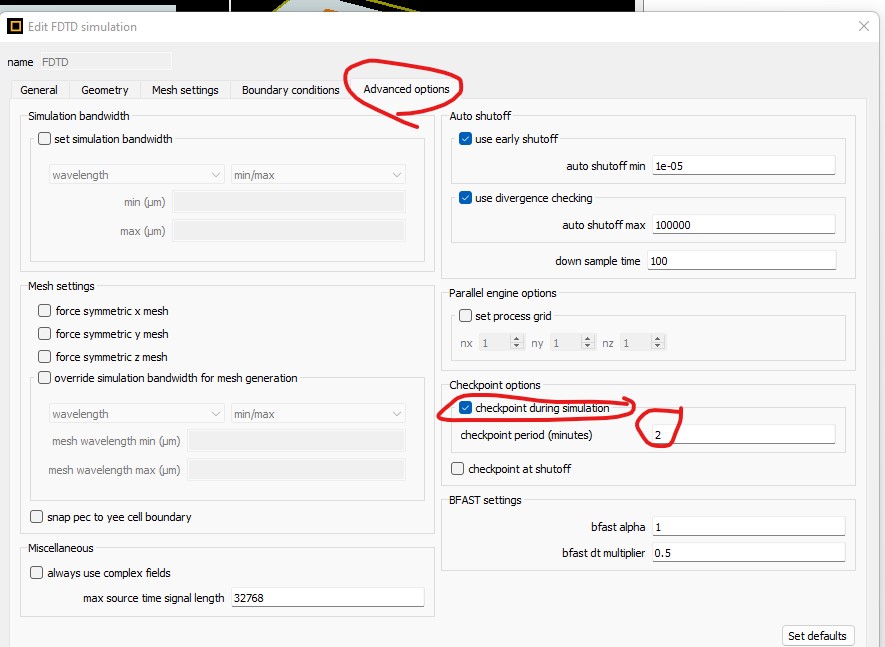This screenshot has width=885, height=647.
Task: Enable set simulation bandwidth checkbox
Action: 44,139
